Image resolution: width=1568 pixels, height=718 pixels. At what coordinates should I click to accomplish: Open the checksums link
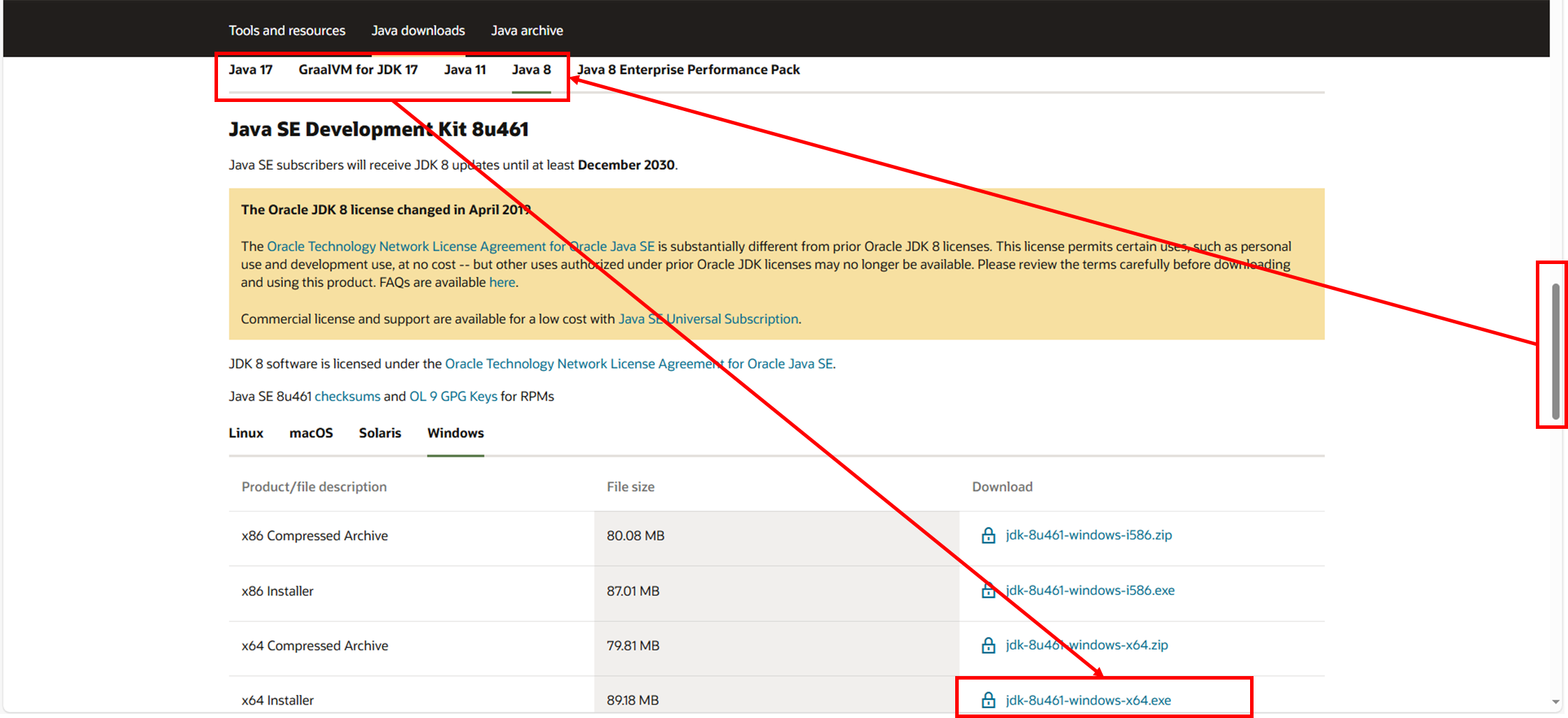pyautogui.click(x=347, y=397)
